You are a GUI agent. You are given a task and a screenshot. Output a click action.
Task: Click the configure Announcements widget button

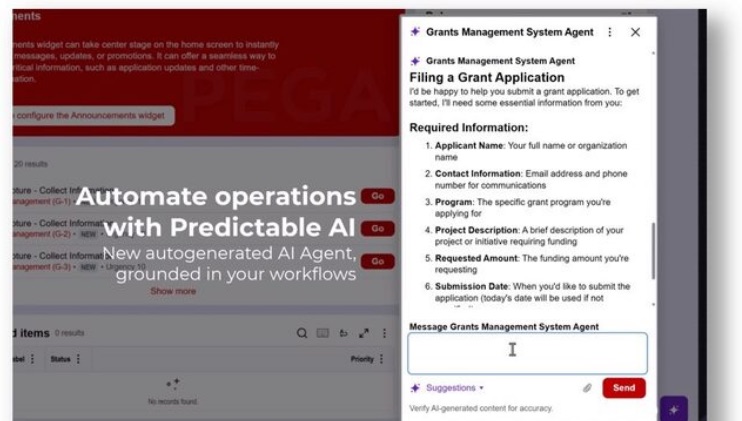coord(92,115)
